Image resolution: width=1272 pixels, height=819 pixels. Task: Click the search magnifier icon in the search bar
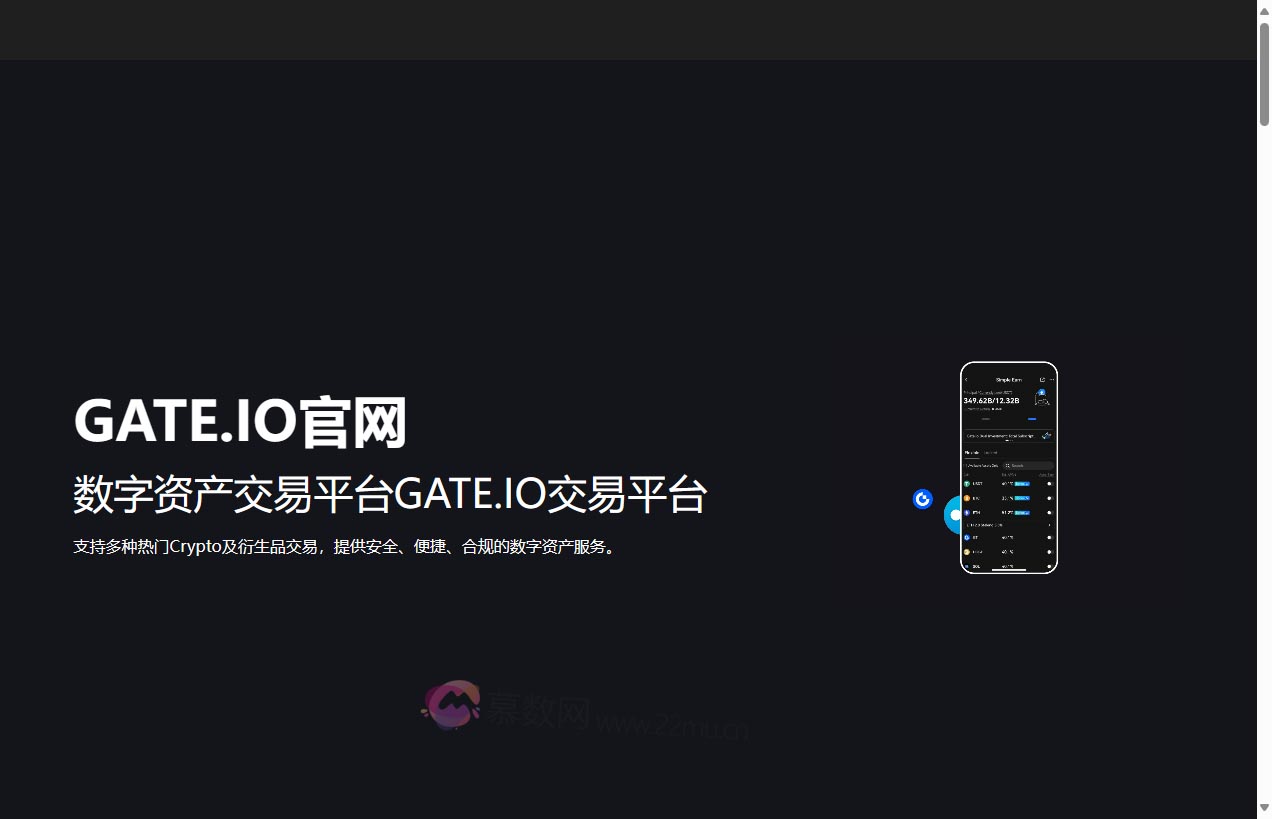(1007, 466)
